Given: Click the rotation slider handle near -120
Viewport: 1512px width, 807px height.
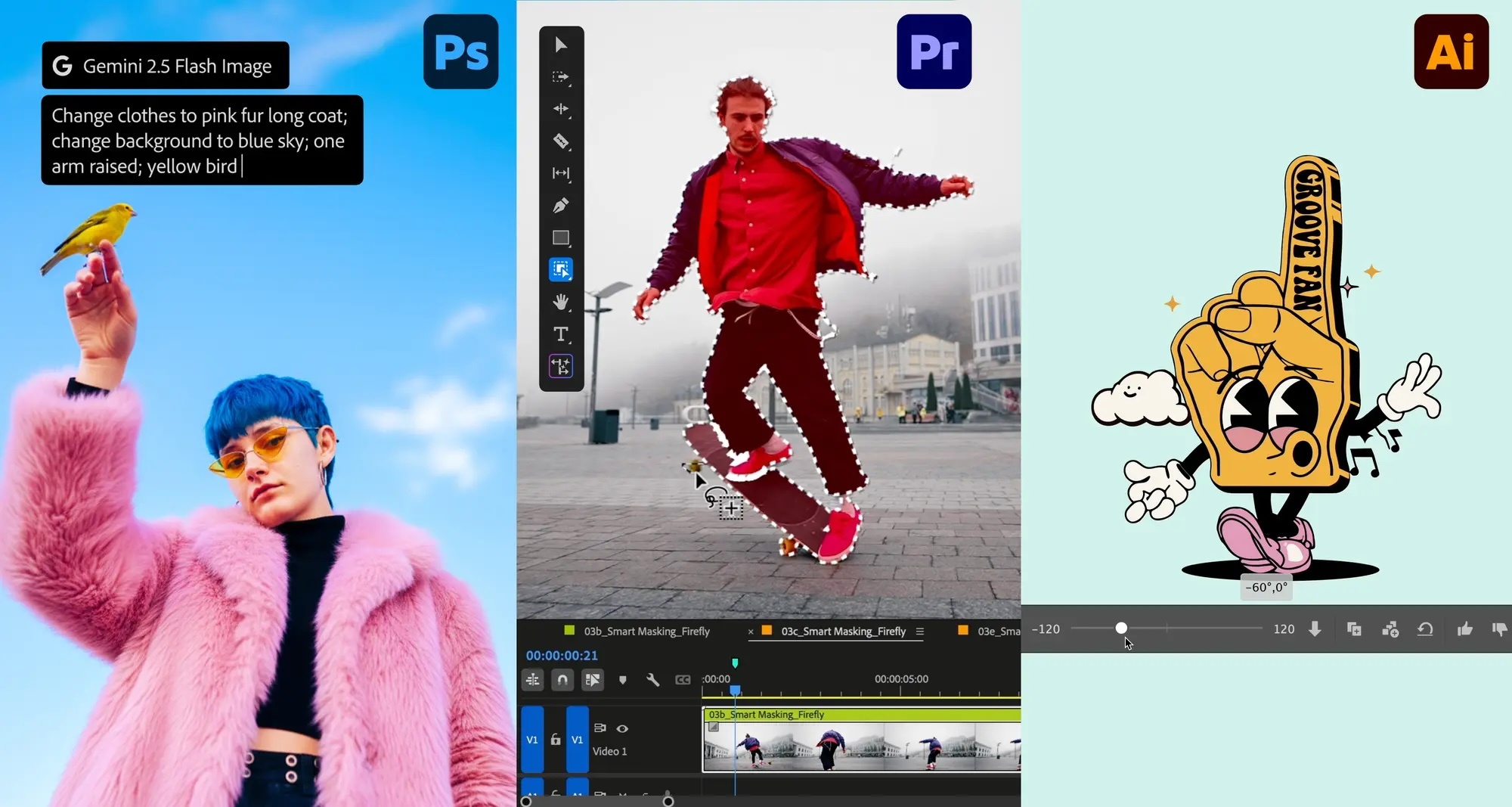Looking at the screenshot, I should point(1121,628).
